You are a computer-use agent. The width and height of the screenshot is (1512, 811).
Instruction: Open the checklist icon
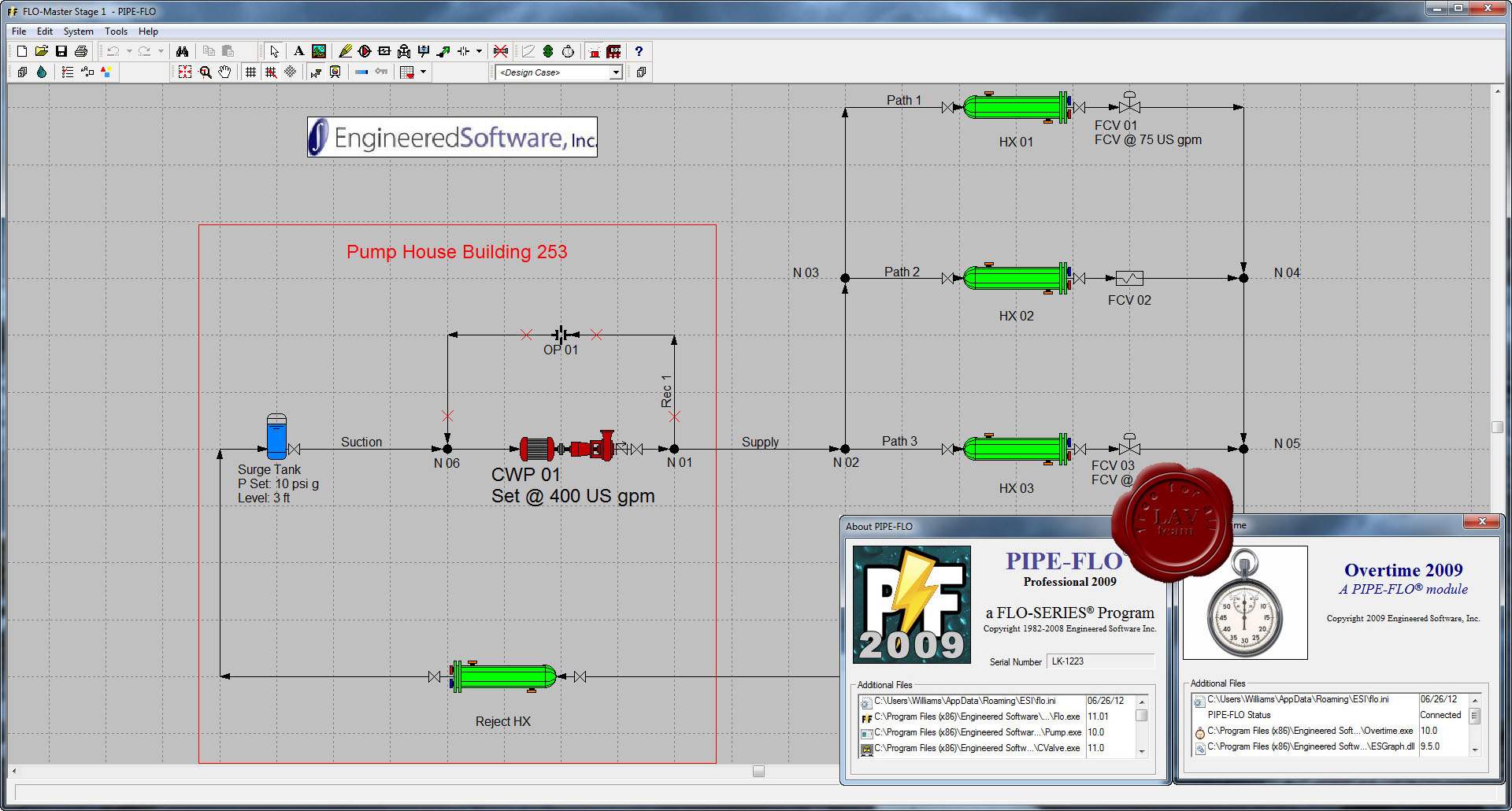68,72
